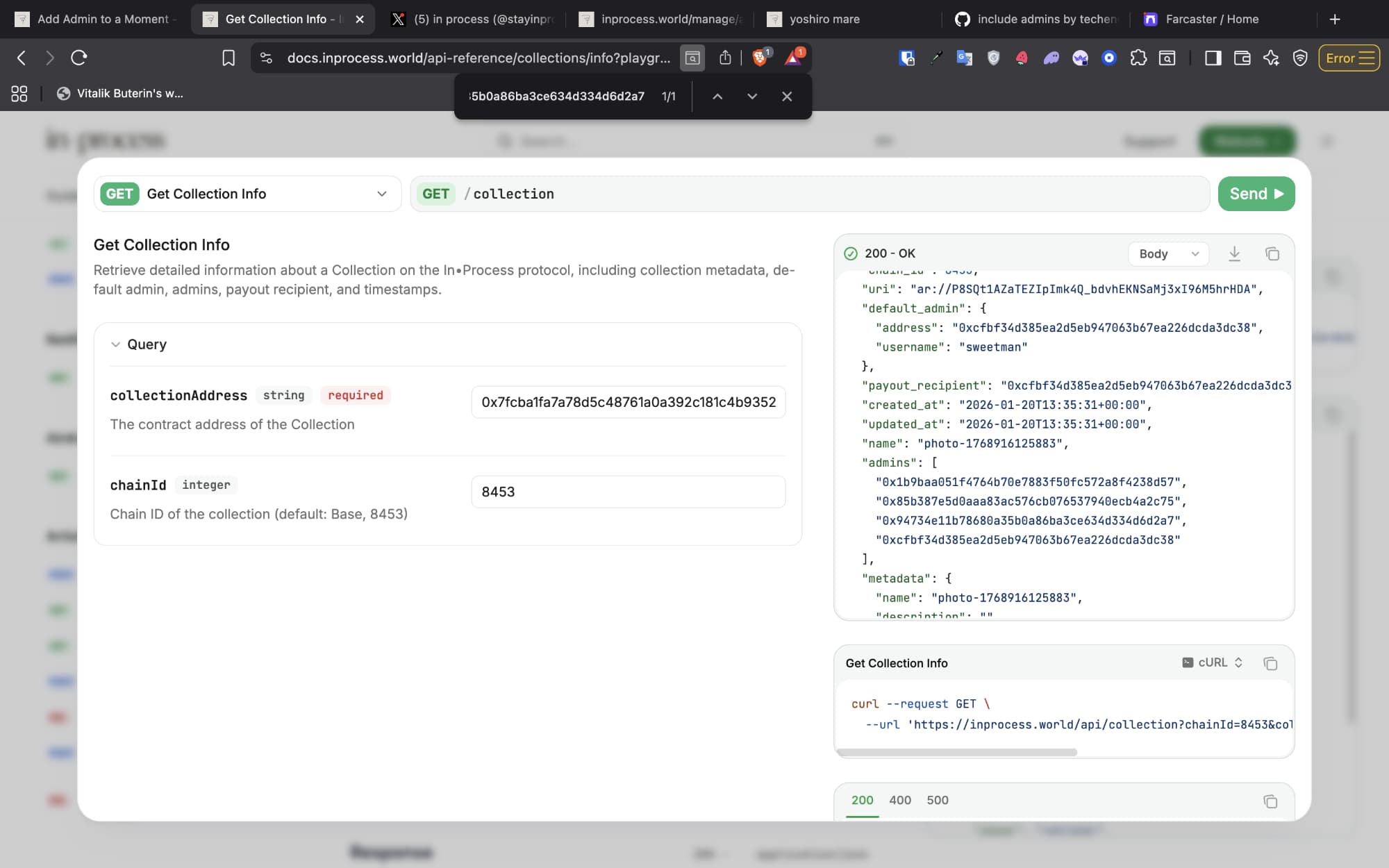The image size is (1389, 868).
Task: Switch to the Farcaster / Home tab
Action: click(1211, 19)
